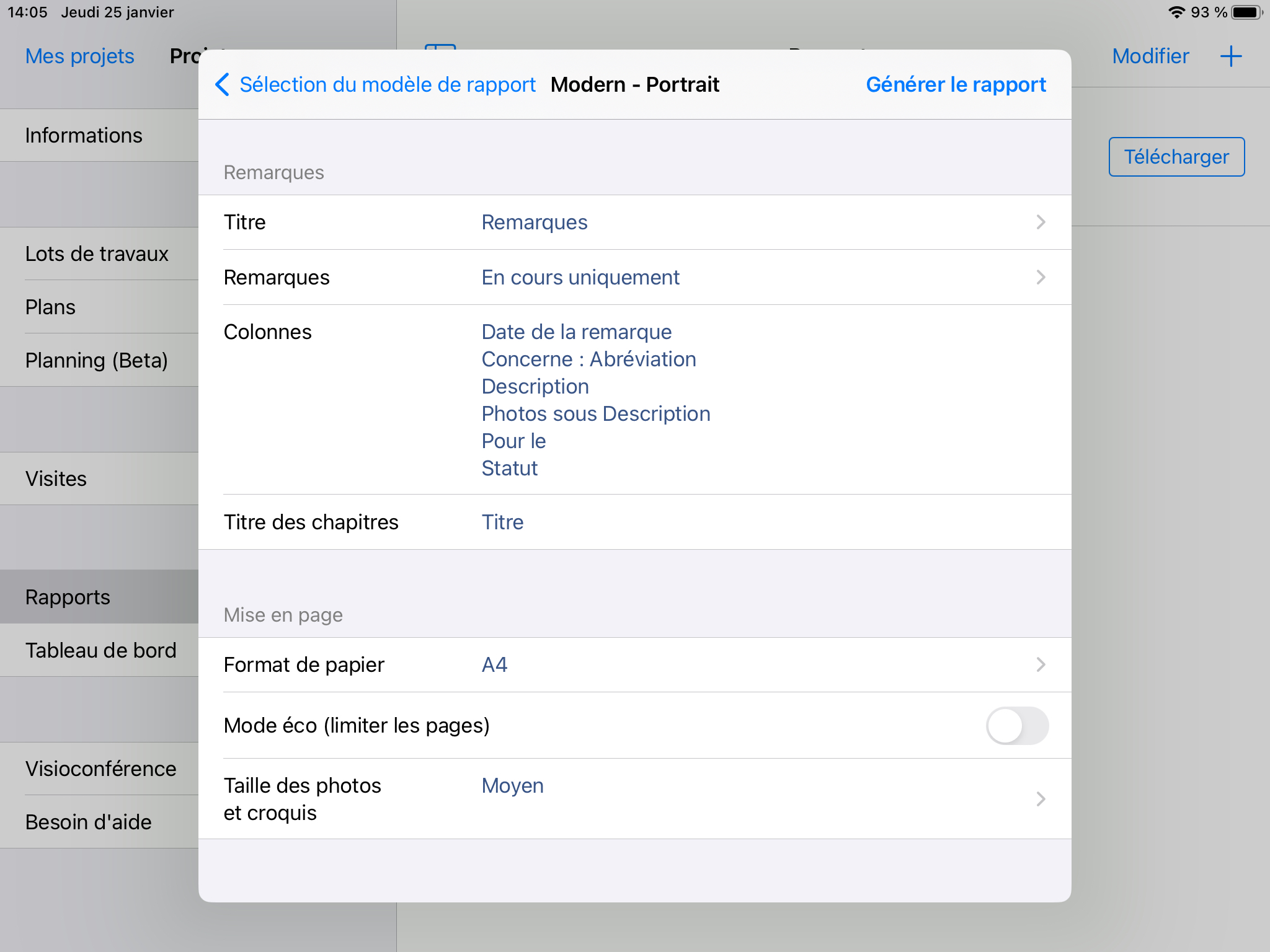Expand Taille des photos et croquis chevron
This screenshot has height=952, width=1270.
pos(1041,799)
